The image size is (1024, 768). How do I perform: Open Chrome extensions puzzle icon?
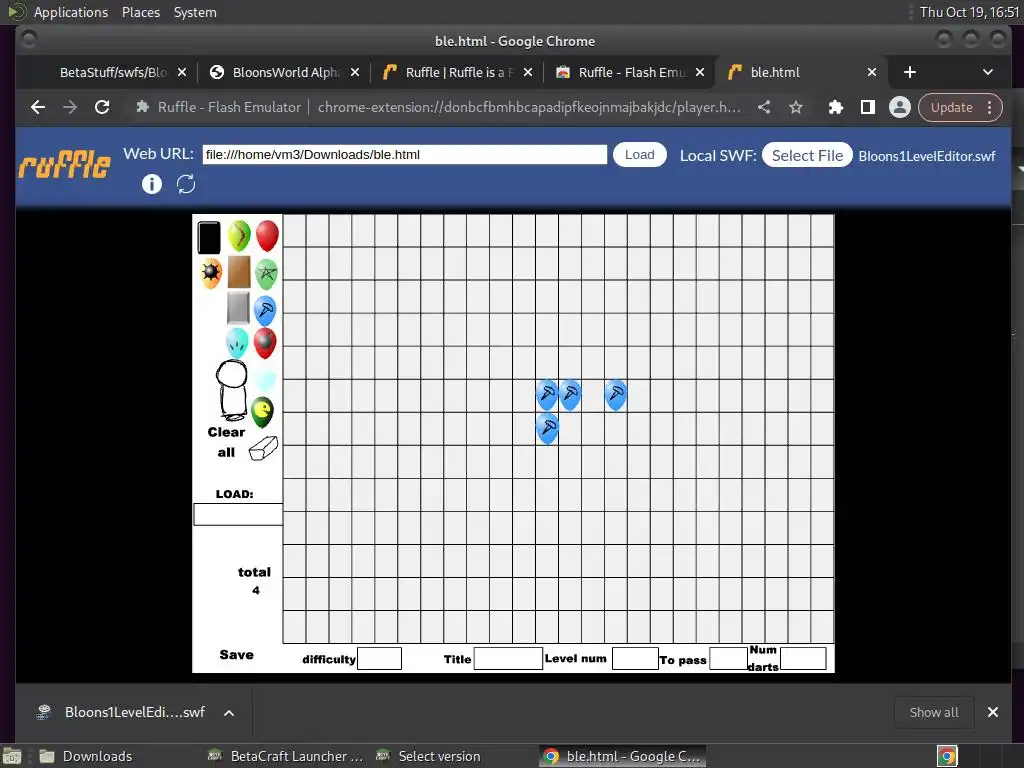point(835,107)
